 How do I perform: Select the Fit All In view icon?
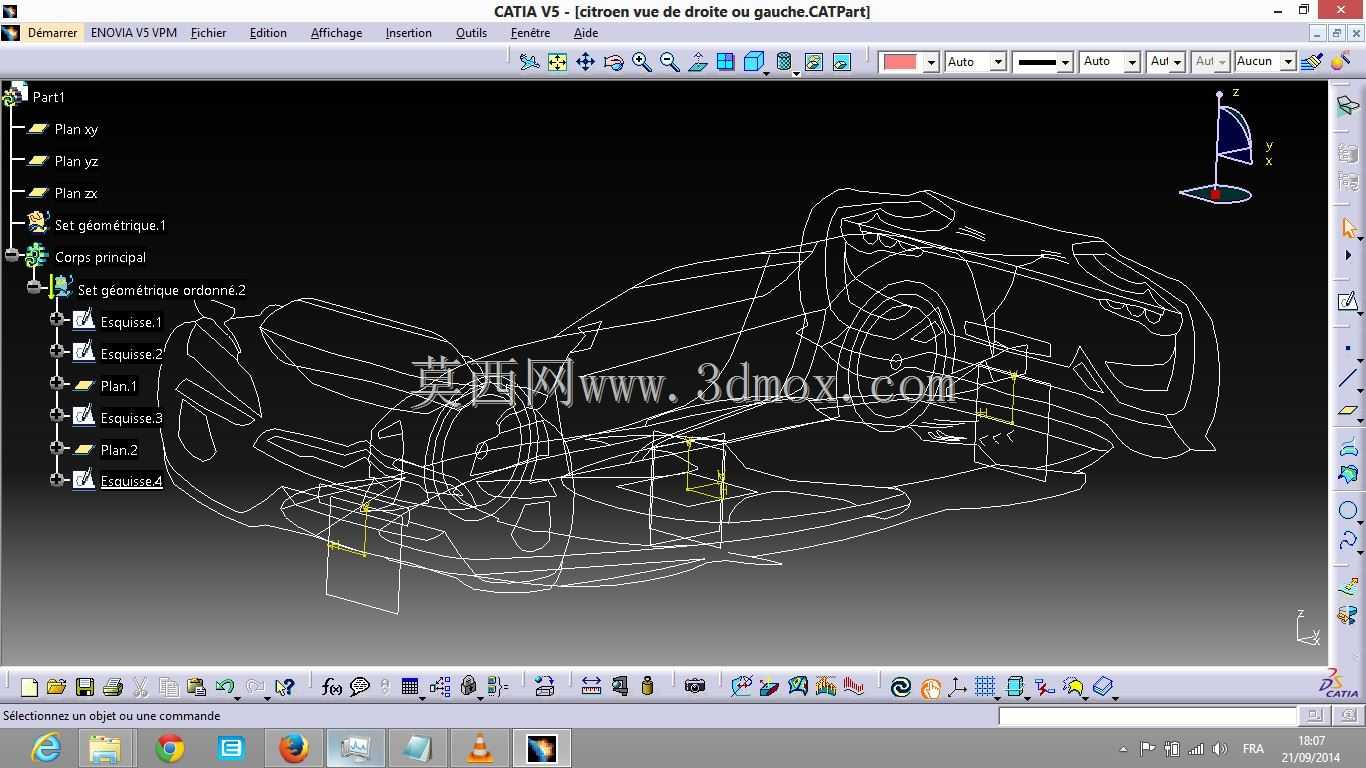coord(558,62)
